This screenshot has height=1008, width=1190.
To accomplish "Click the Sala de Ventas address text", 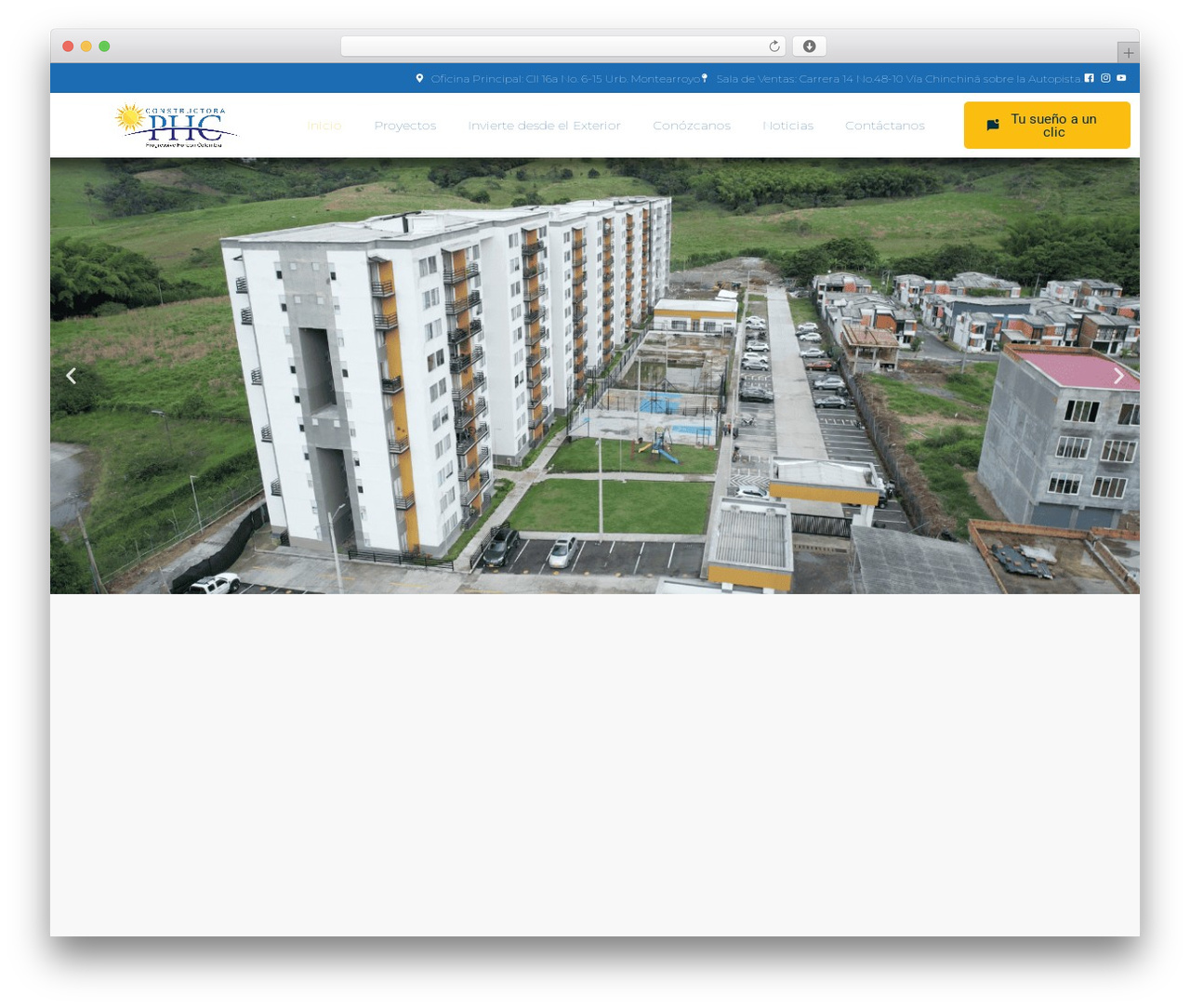I will pos(898,79).
